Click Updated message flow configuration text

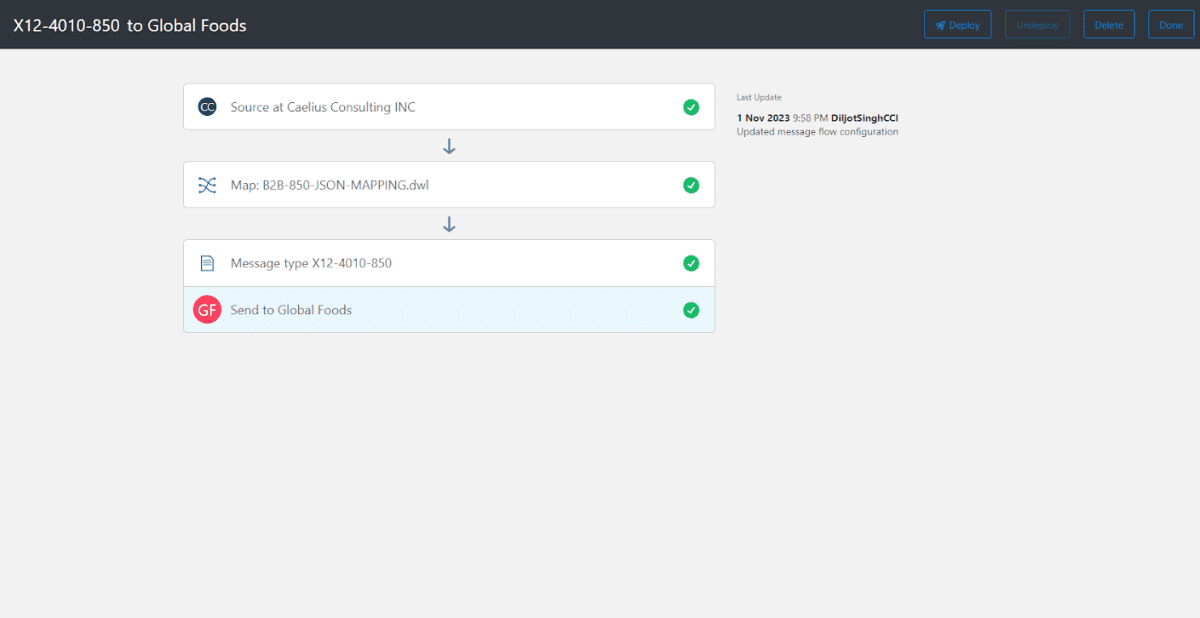[817, 132]
